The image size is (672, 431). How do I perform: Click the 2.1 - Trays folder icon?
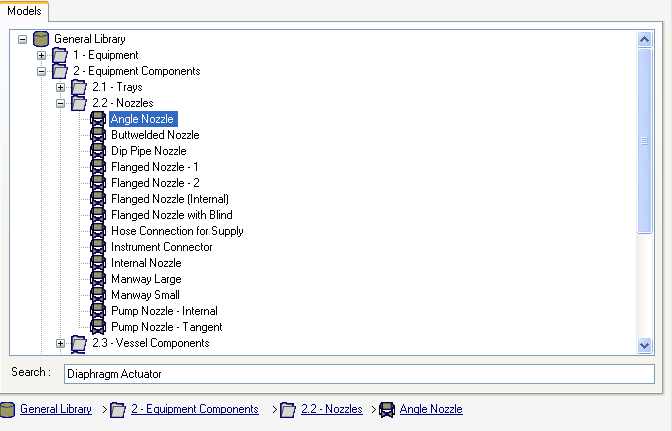click(79, 87)
